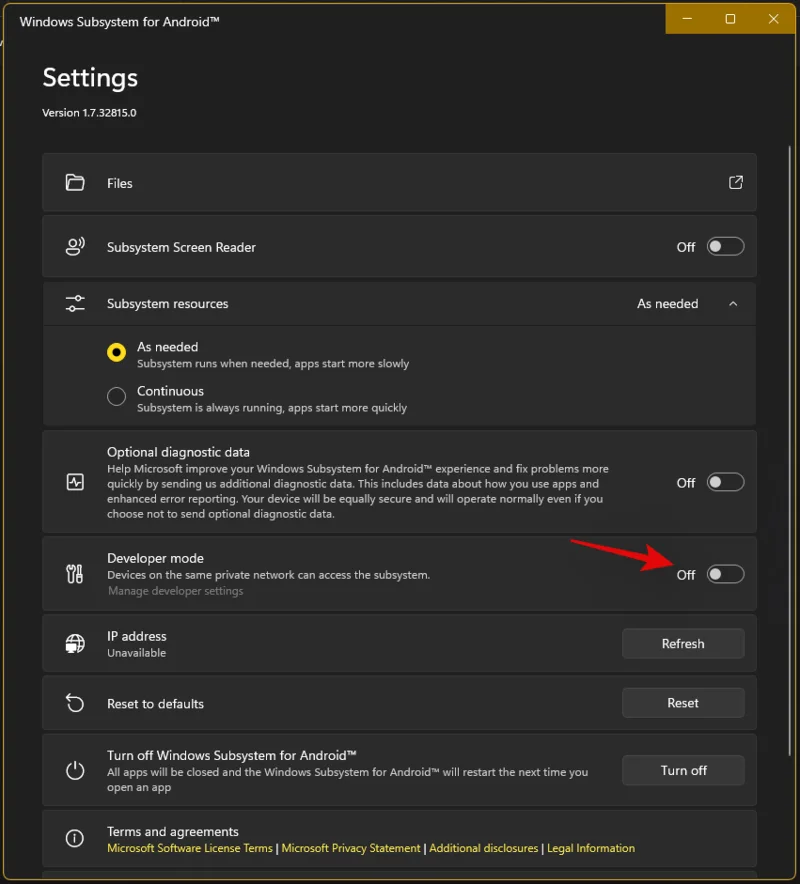Refresh the IP address
The height and width of the screenshot is (884, 800).
(x=683, y=643)
